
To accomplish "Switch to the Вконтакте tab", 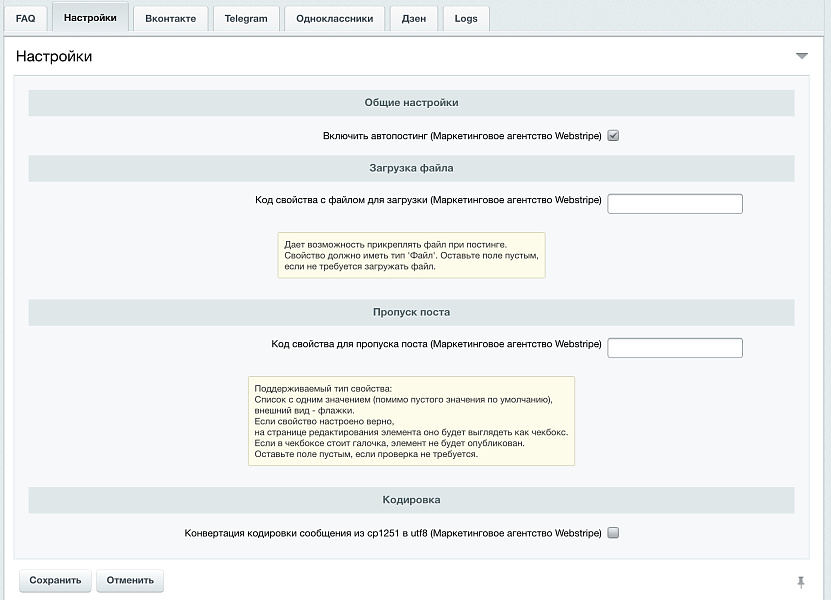I will point(170,17).
